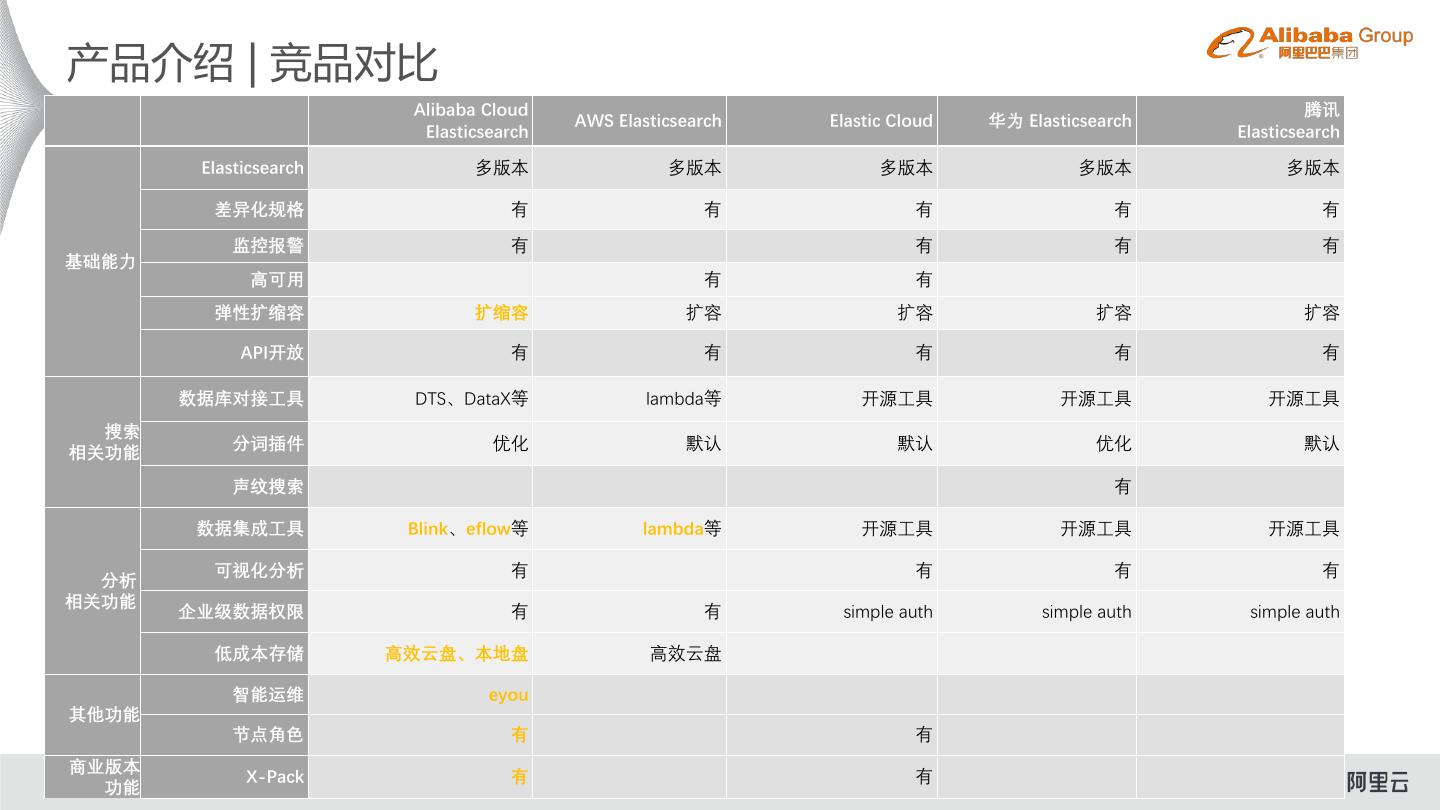The image size is (1440, 810).
Task: Click 默认 in the Elastic Cloud column
Action: [915, 443]
